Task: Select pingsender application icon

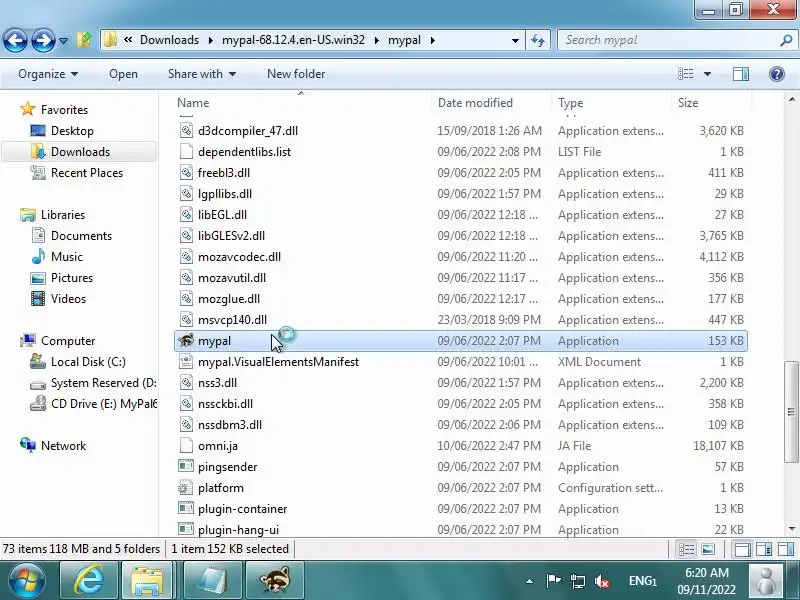Action: point(186,466)
